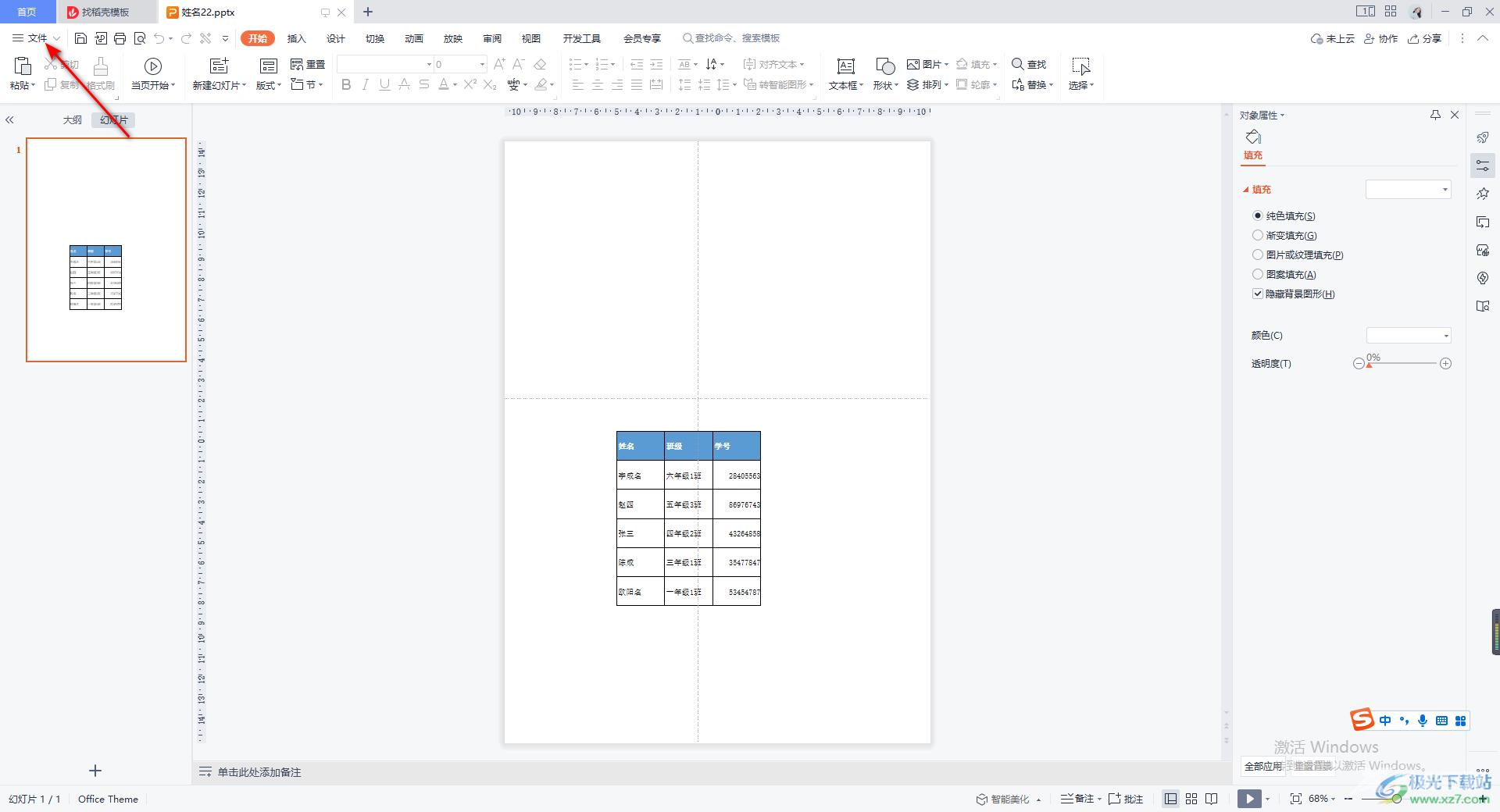Select Gradient fill (渐变填充) radio

[x=1257, y=235]
